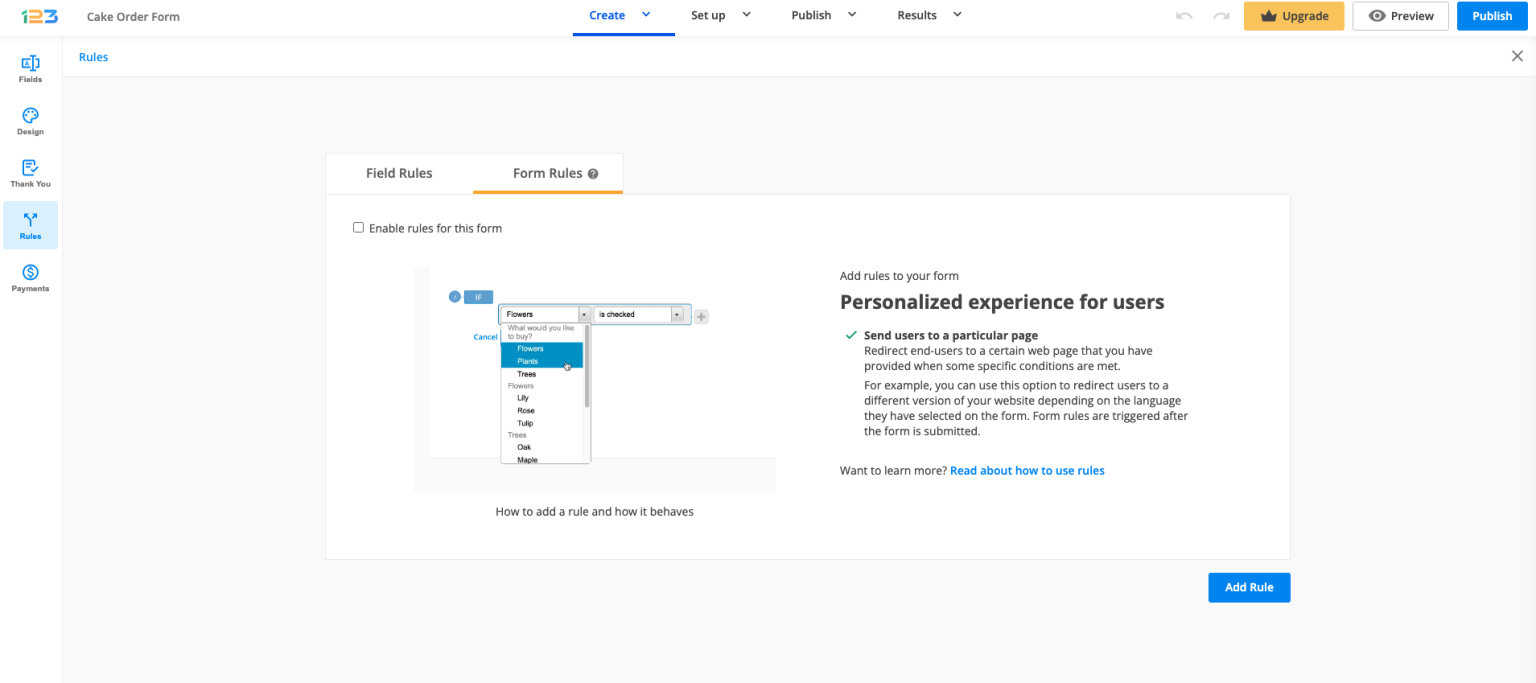Click the Preview button

click(x=1400, y=16)
